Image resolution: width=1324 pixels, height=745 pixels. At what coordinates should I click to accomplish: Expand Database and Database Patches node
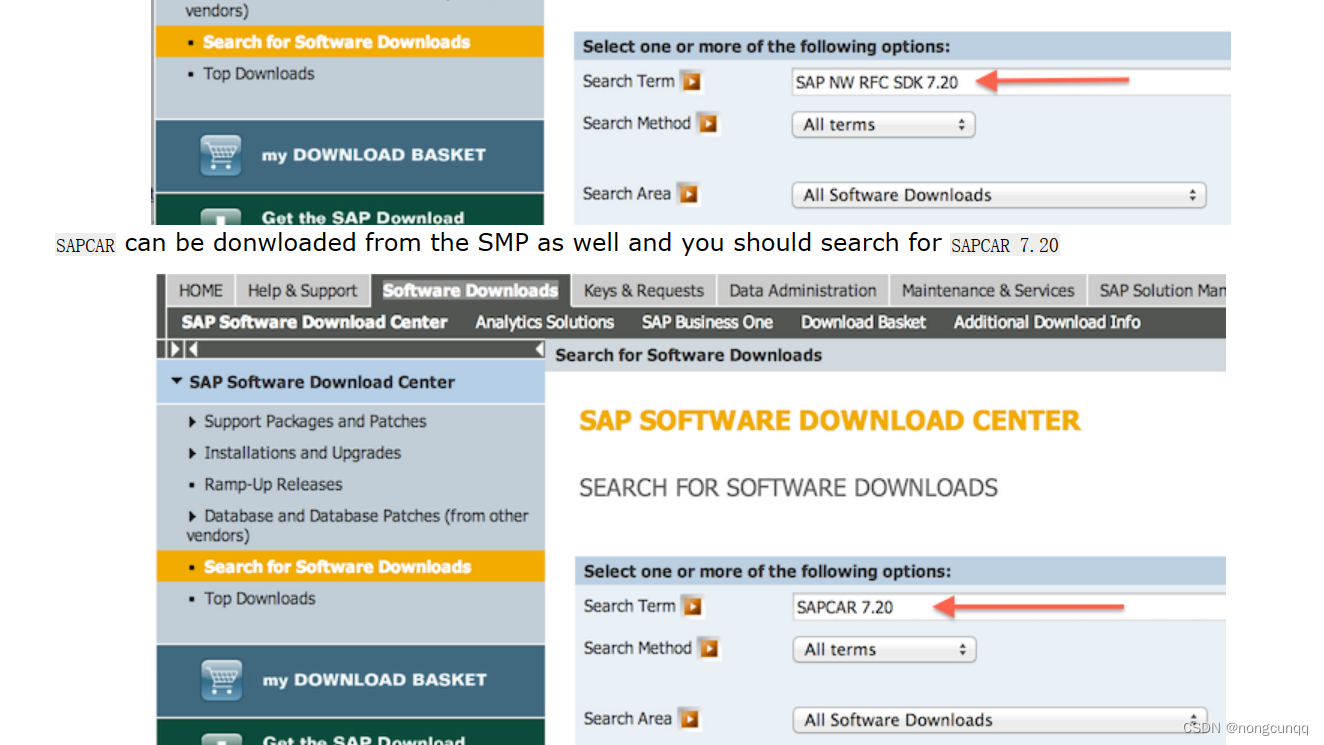193,516
